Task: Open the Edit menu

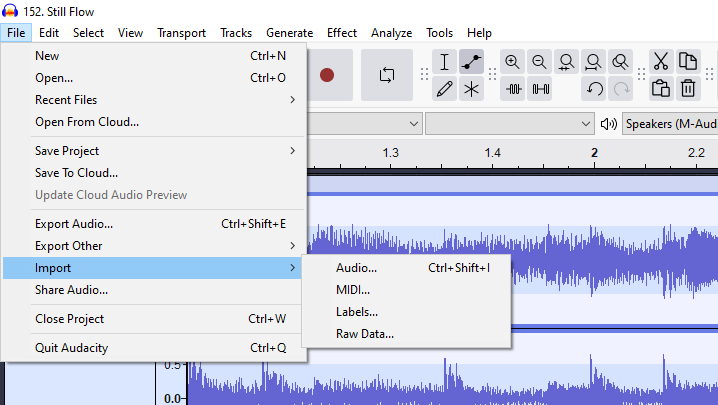Action: (49, 33)
